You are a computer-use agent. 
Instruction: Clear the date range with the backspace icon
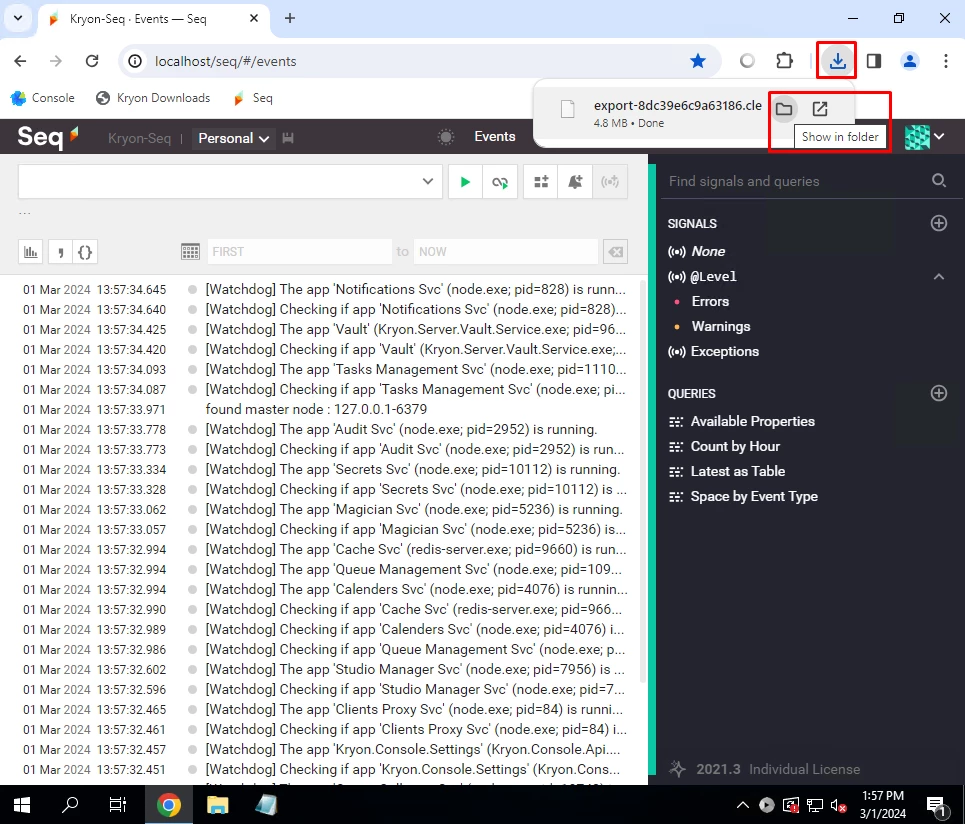[615, 252]
